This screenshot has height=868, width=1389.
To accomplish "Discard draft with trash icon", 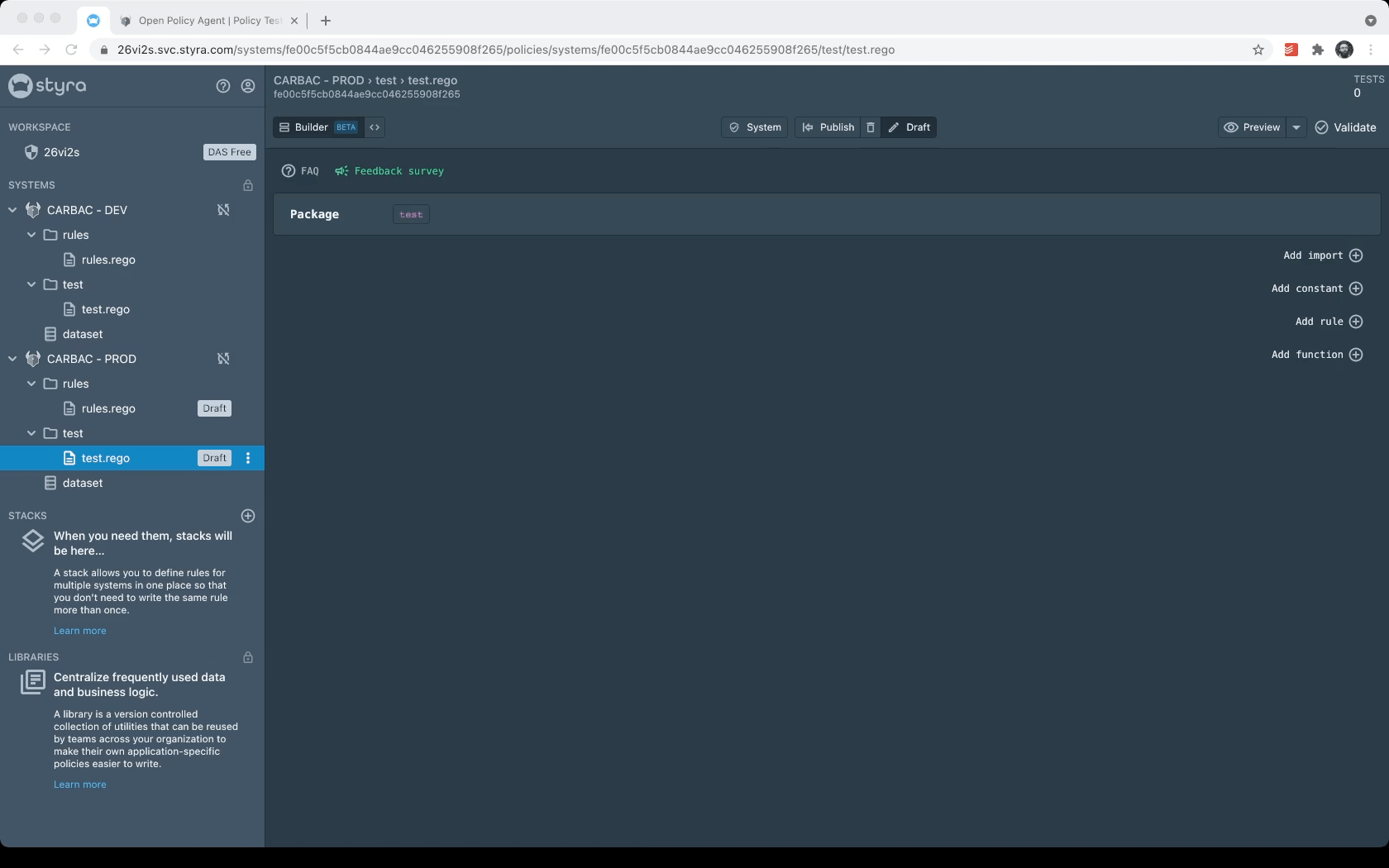I will click(871, 127).
